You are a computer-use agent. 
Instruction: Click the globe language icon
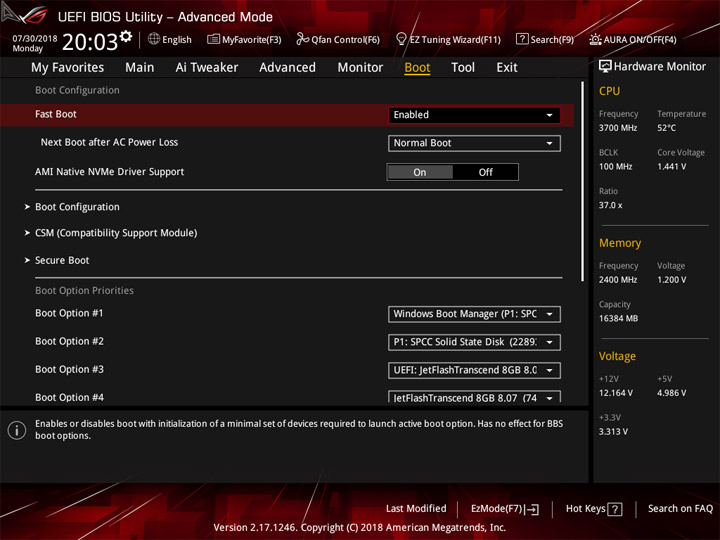[154, 39]
